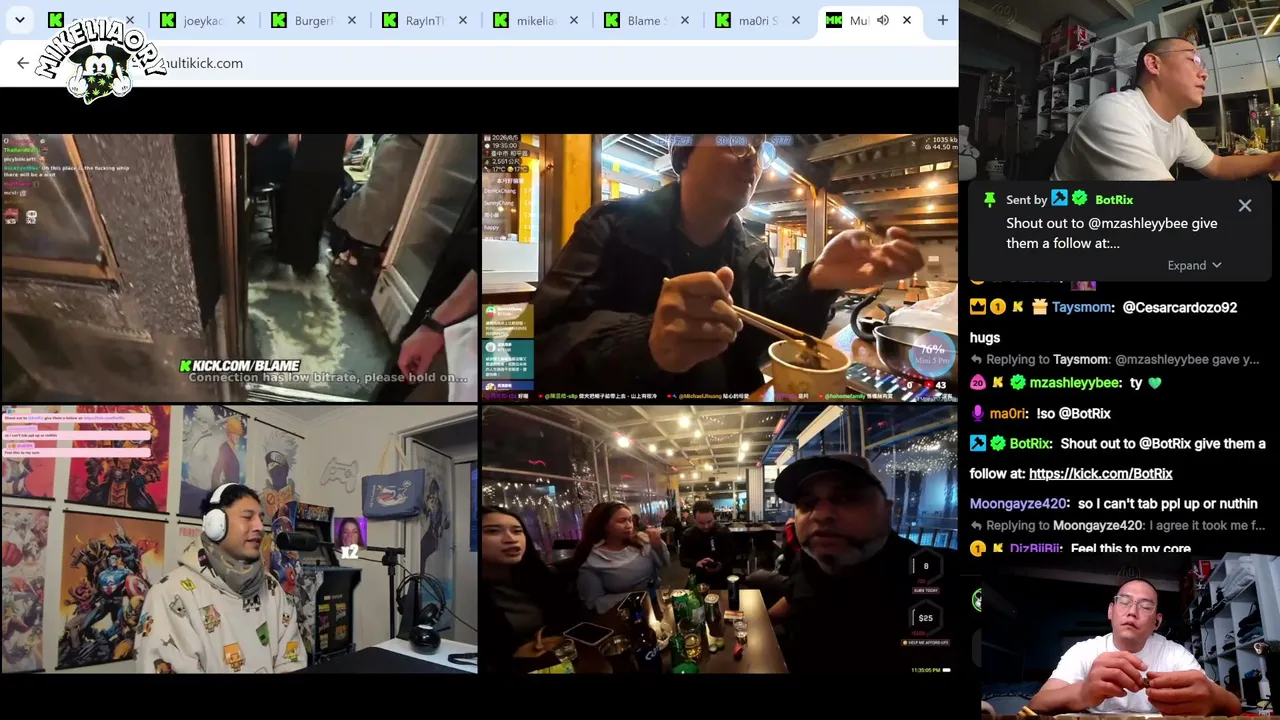
Task: Open a new browser tab
Action: point(942,20)
